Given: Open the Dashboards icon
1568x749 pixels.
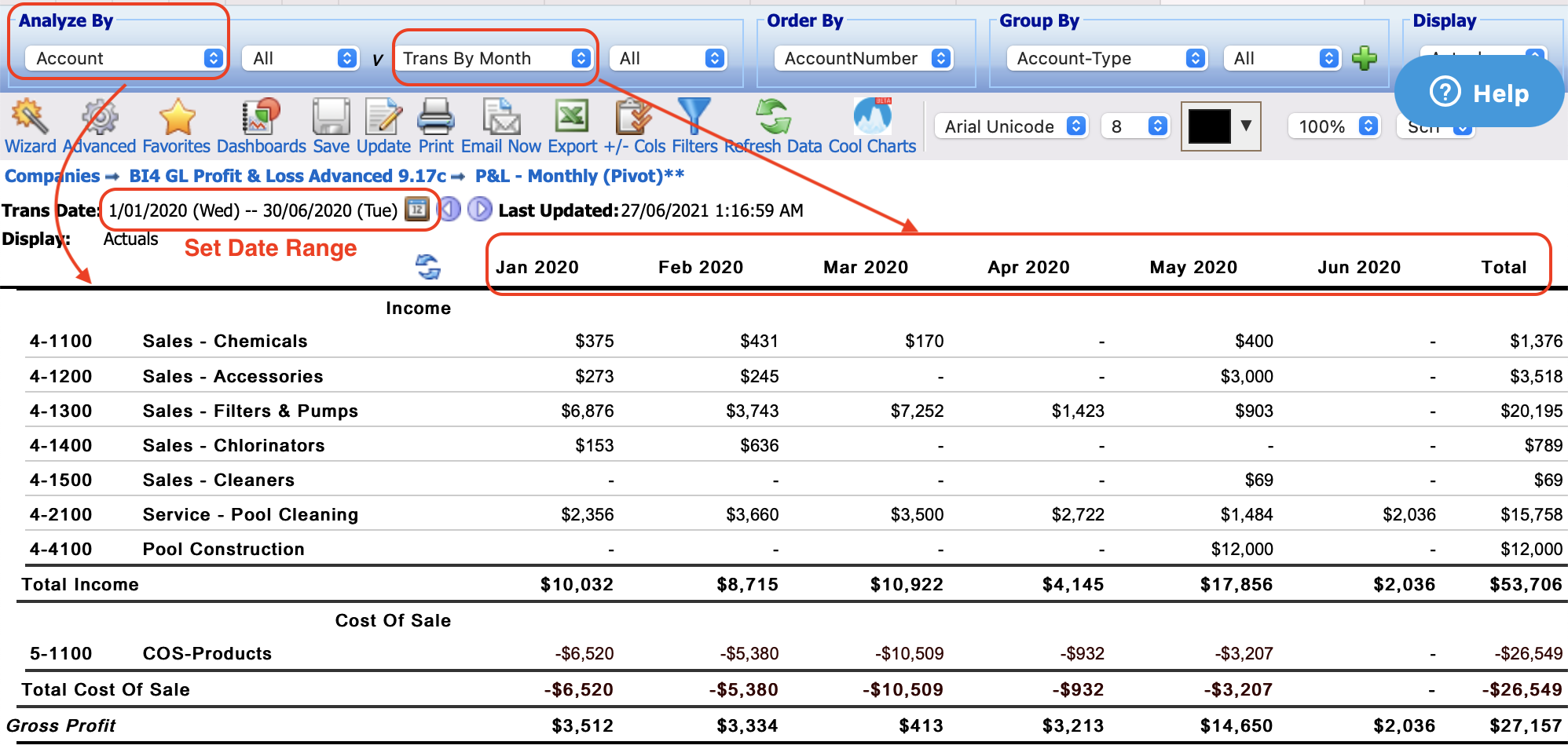Looking at the screenshot, I should click(261, 117).
